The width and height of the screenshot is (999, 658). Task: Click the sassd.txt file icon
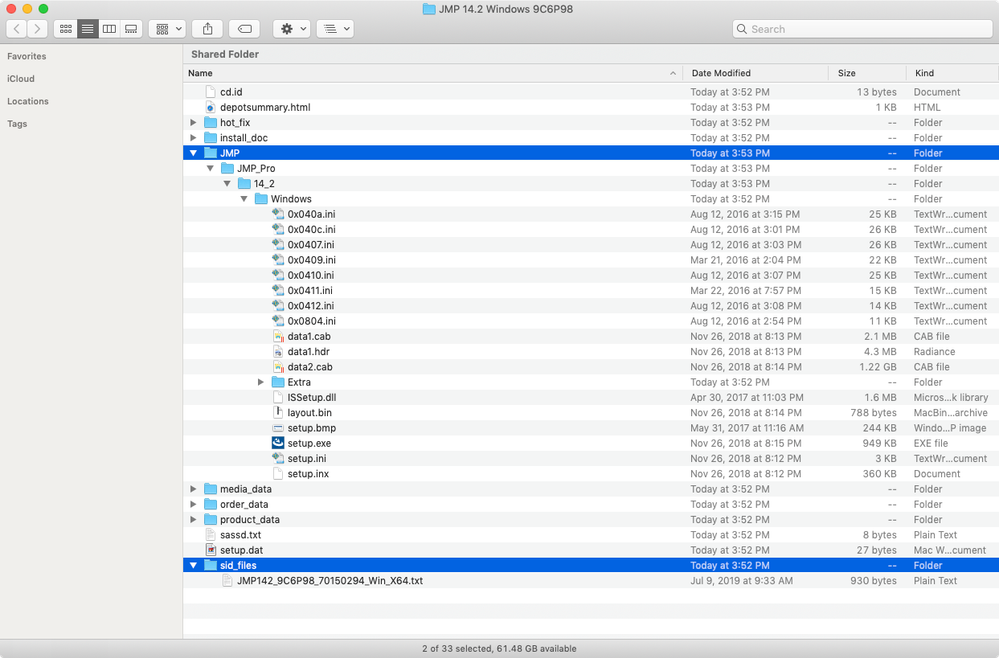tap(210, 535)
